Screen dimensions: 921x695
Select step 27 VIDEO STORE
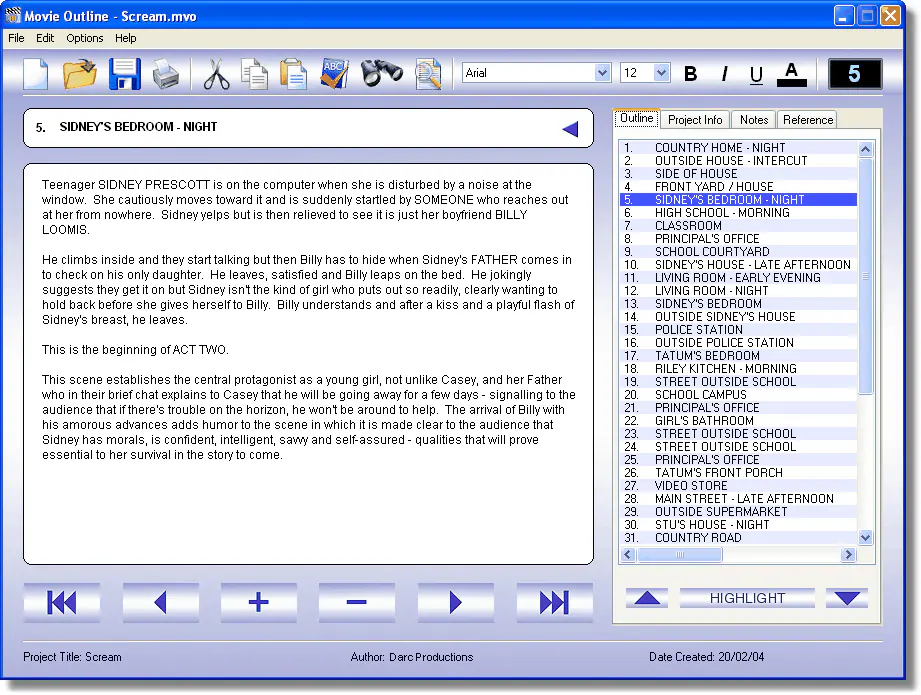pos(738,486)
